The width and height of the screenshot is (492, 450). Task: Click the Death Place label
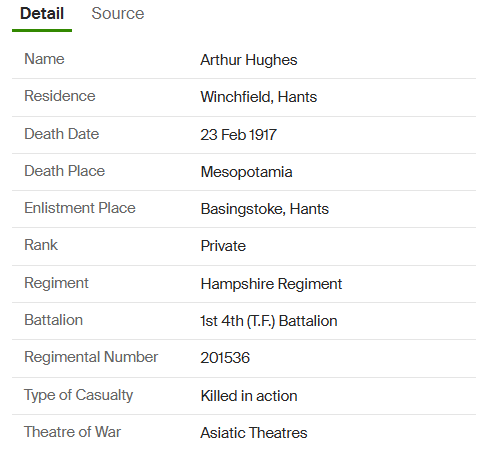(65, 171)
